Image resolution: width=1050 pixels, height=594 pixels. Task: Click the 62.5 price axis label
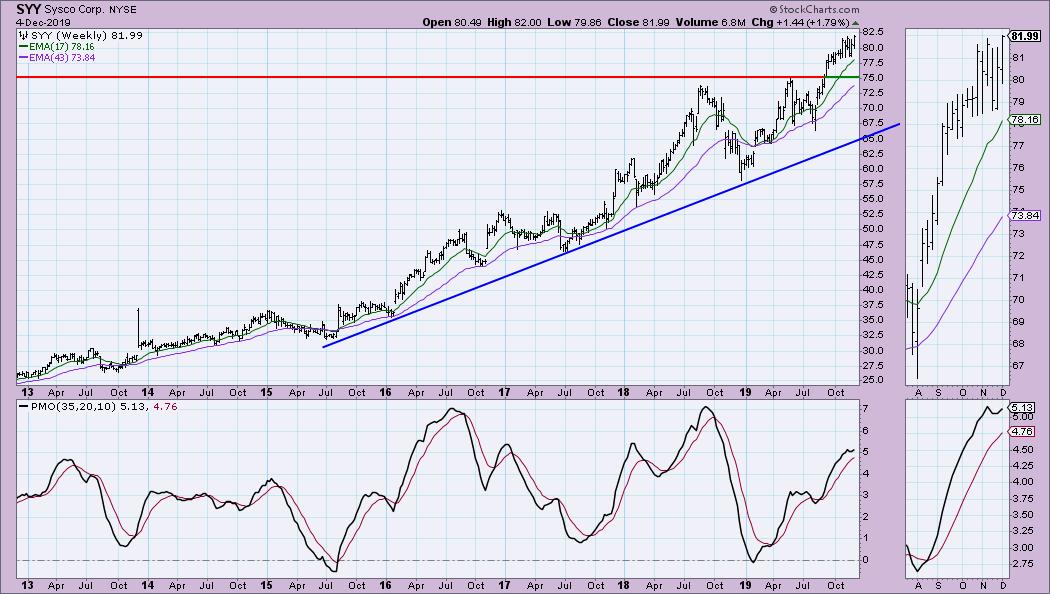[871, 153]
